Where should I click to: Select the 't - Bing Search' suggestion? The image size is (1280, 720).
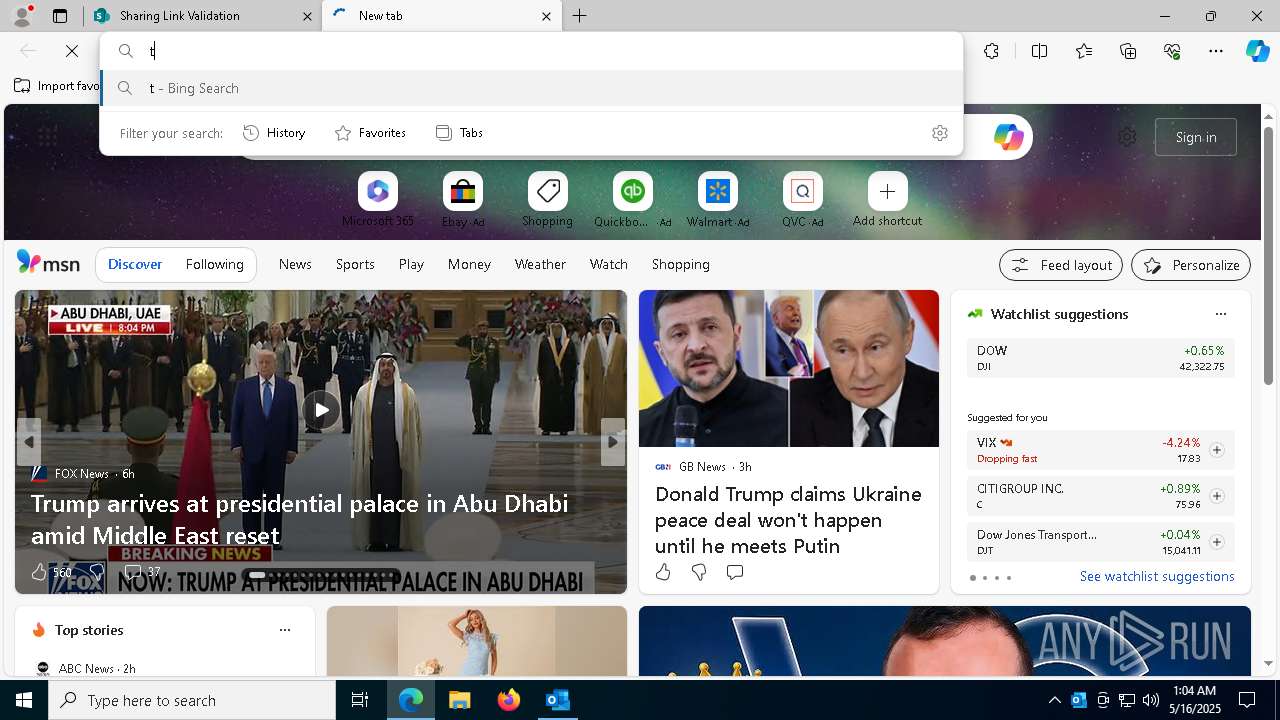coord(532,88)
